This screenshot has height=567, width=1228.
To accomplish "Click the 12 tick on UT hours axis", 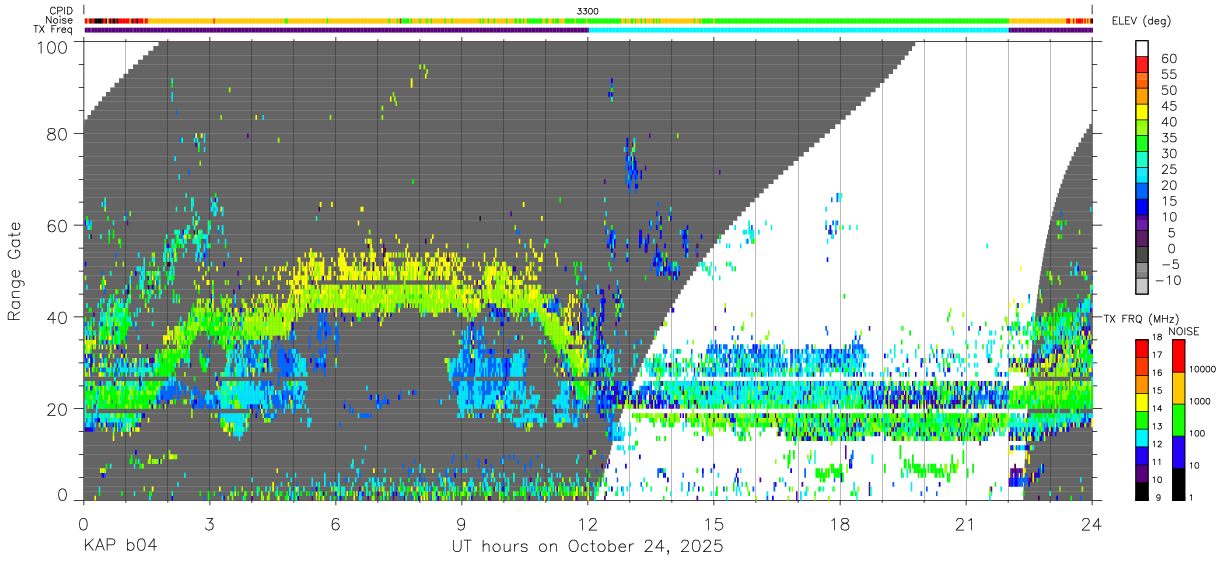I will point(587,524).
